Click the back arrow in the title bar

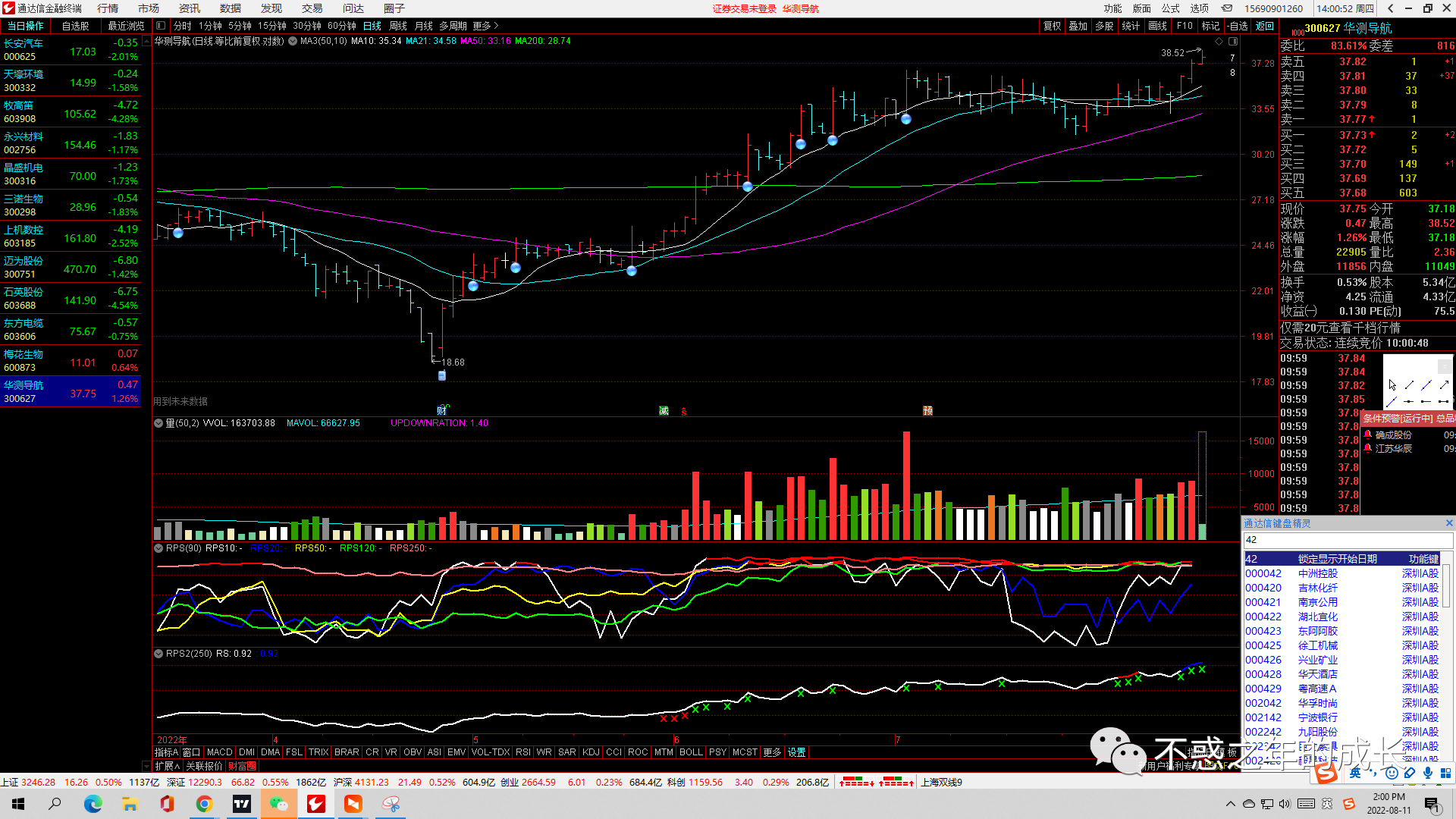[1390, 8]
